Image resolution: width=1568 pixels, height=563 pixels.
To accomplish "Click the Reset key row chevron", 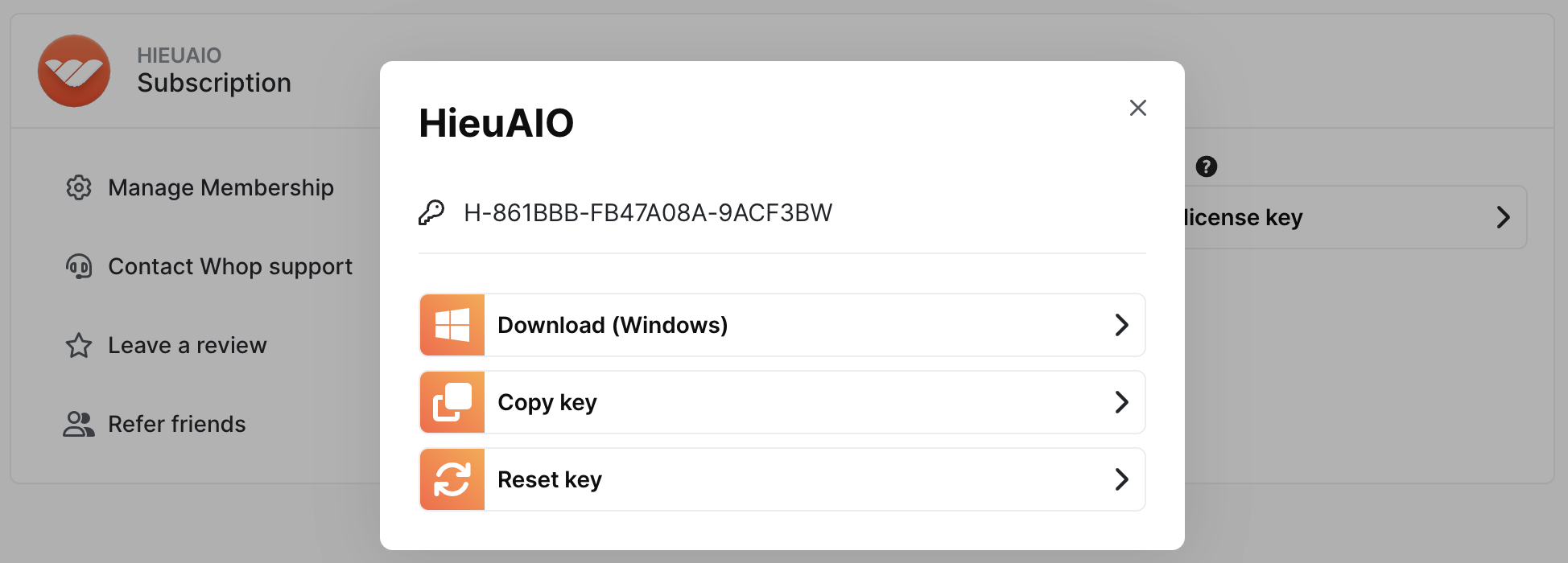I will click(1121, 479).
